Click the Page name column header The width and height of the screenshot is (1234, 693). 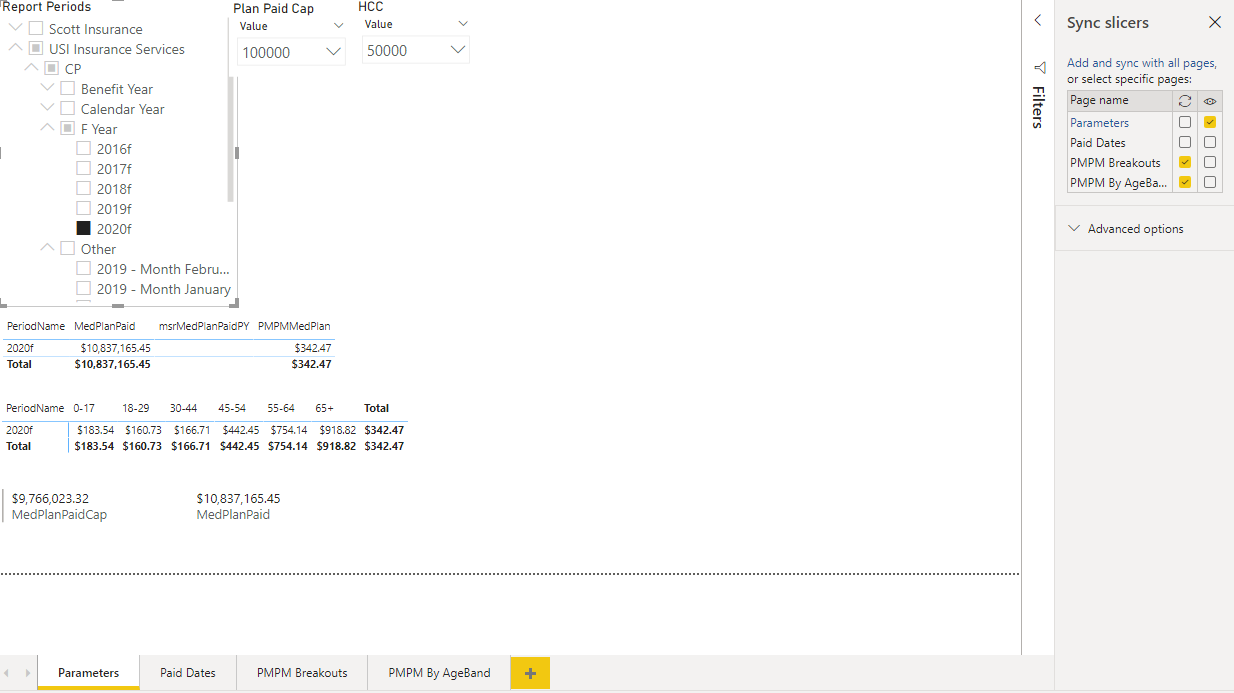tap(1119, 101)
